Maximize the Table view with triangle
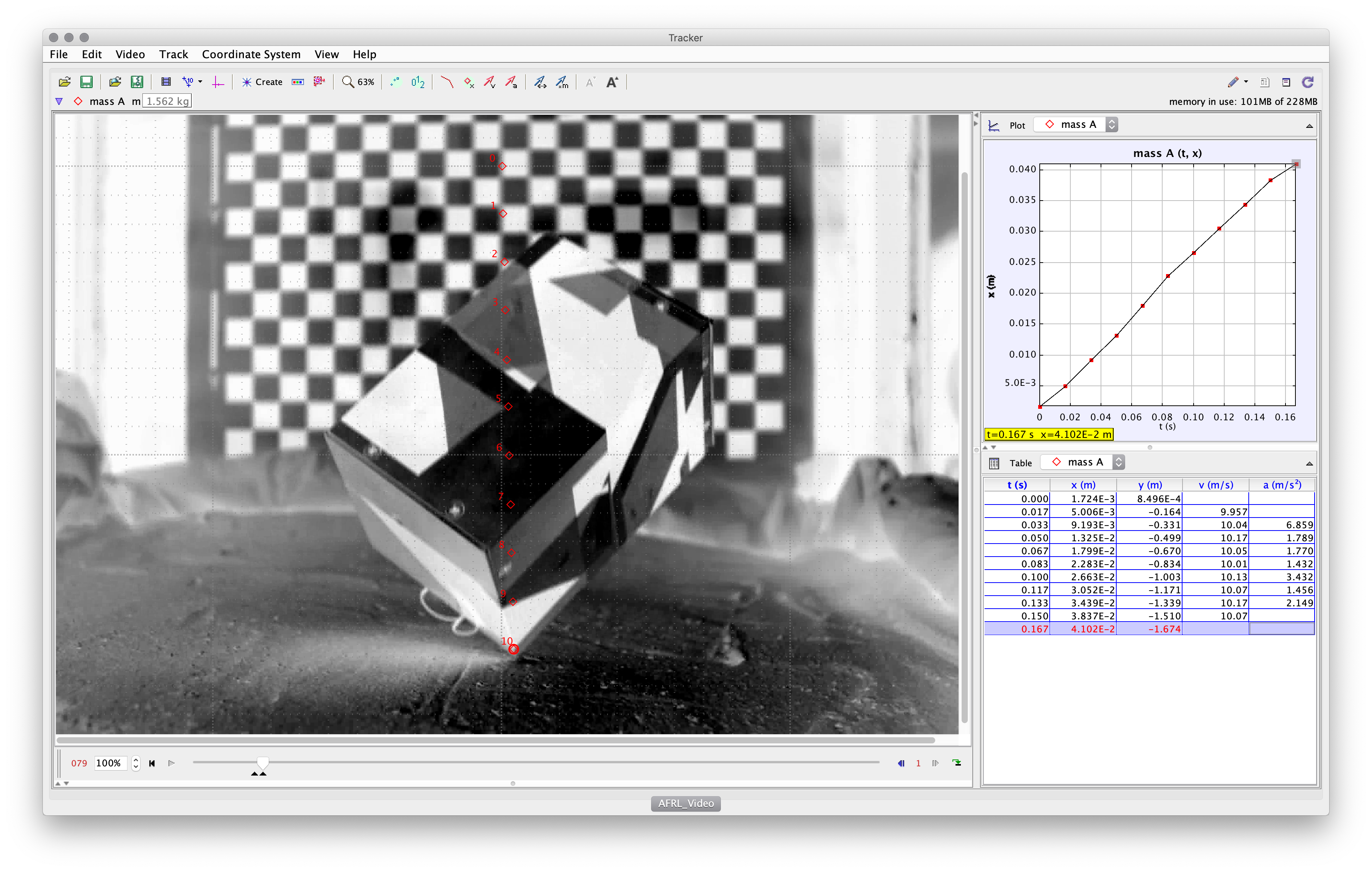The height and width of the screenshot is (872, 1372). tap(1309, 464)
